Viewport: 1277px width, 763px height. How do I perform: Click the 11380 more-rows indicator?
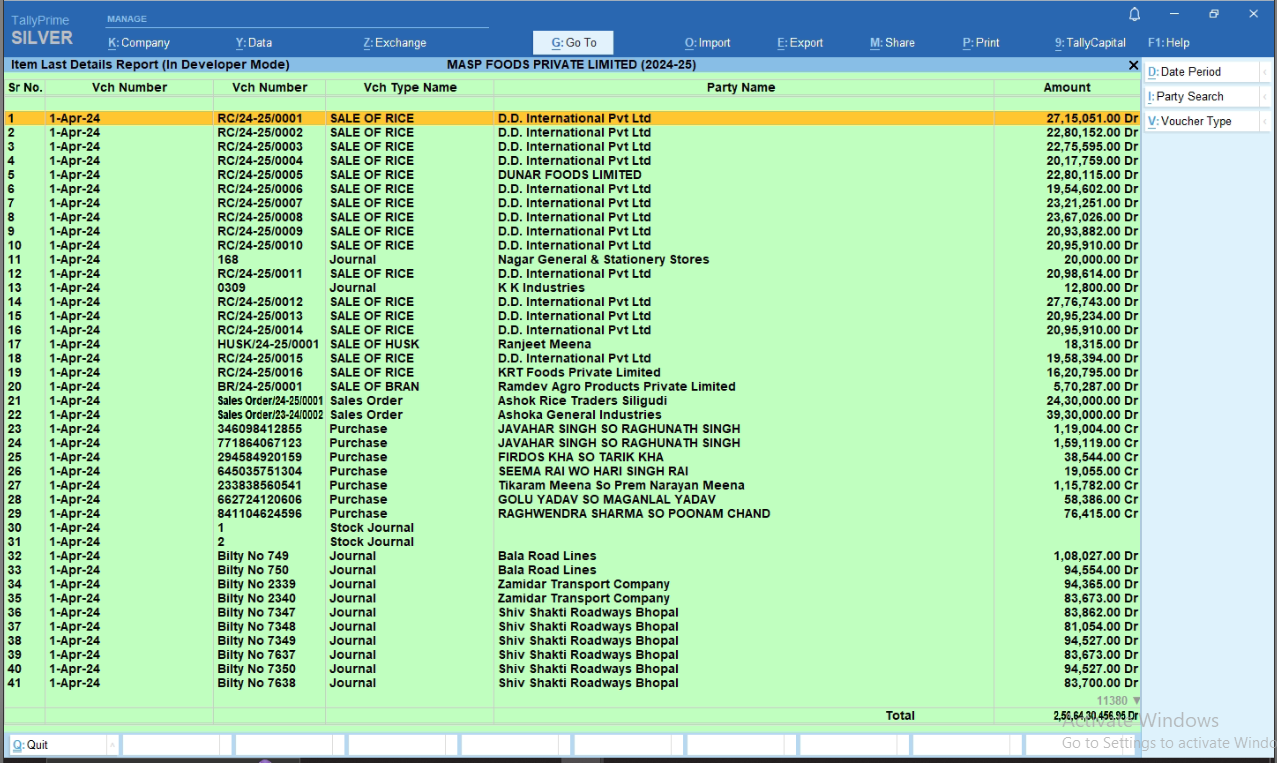[x=1118, y=701]
